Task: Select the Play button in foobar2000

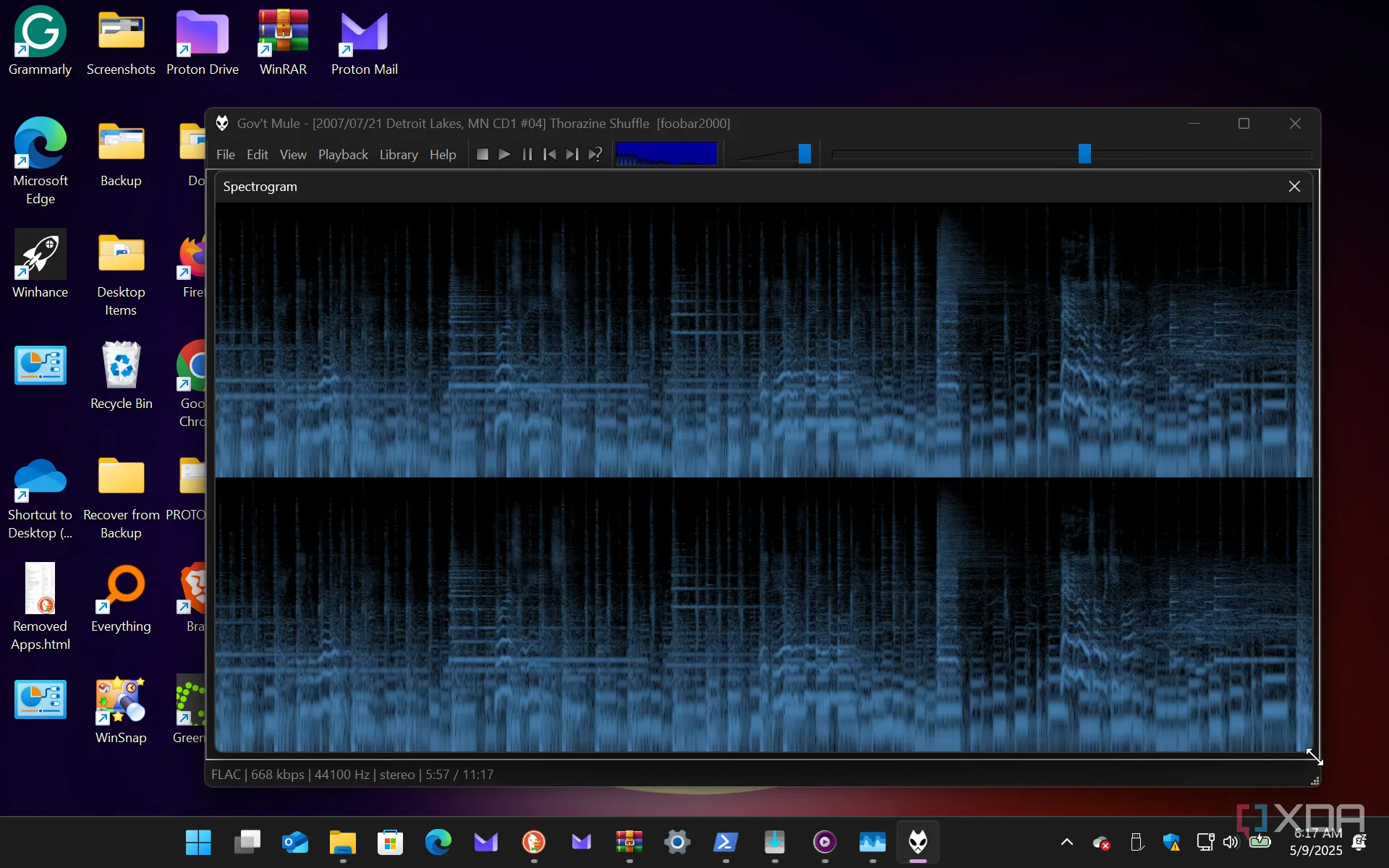Action: [504, 154]
